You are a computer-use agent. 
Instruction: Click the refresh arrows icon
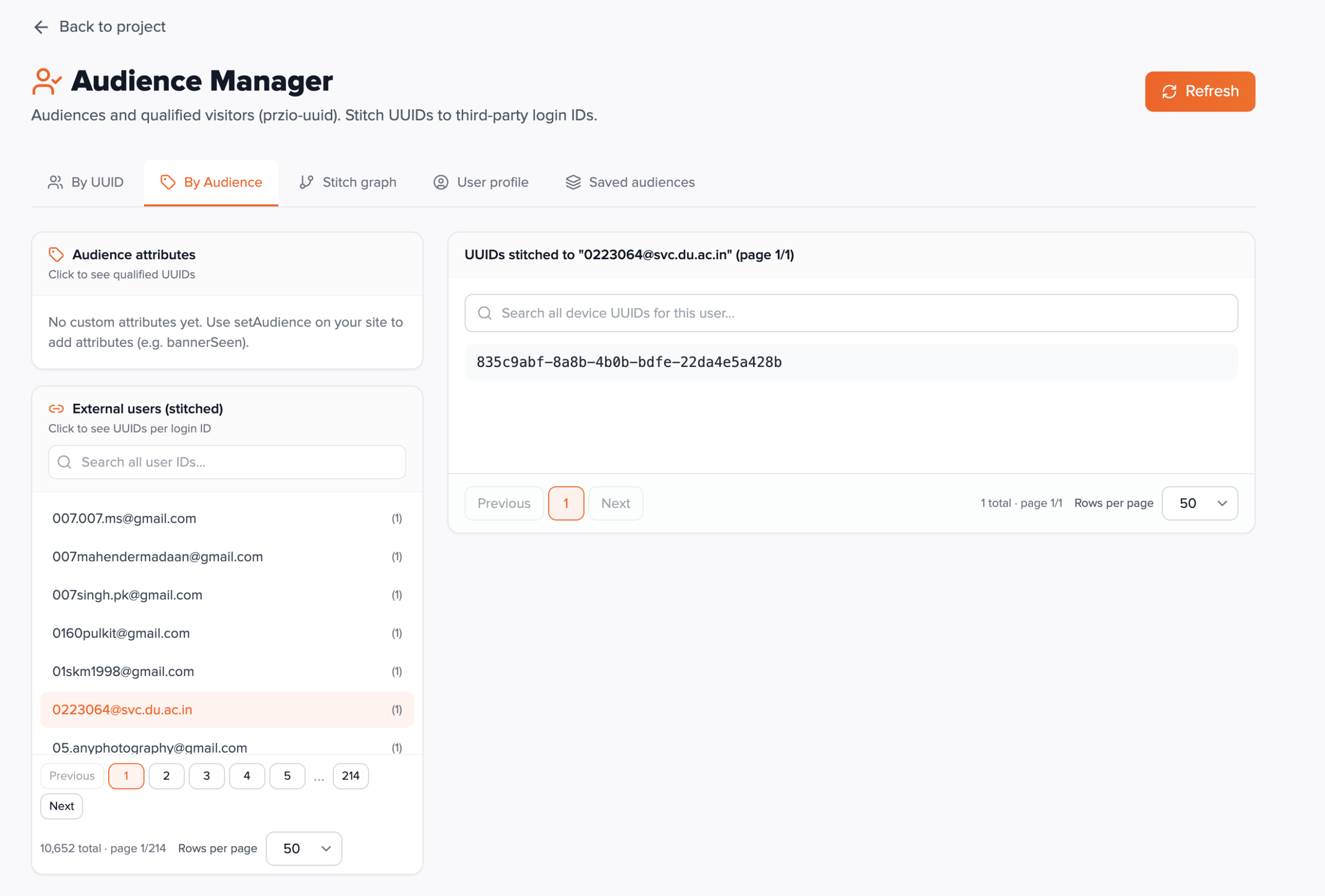point(1169,92)
